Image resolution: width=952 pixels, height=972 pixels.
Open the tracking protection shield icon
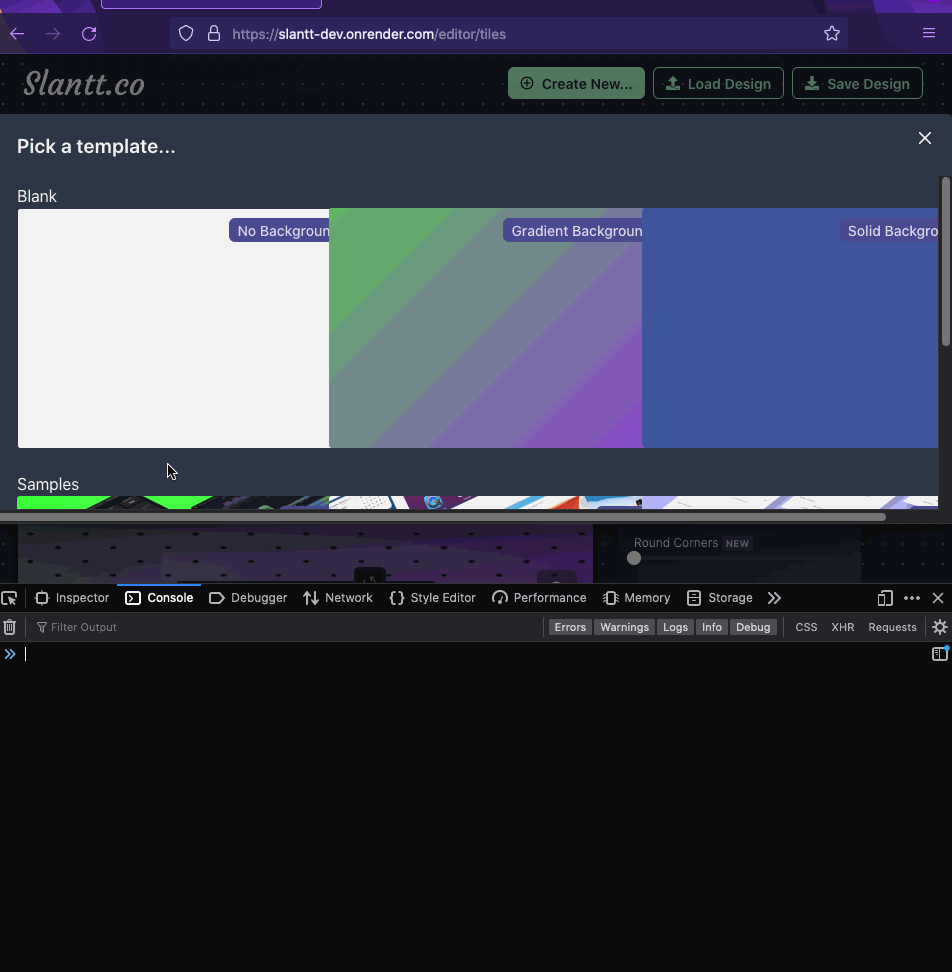(186, 33)
